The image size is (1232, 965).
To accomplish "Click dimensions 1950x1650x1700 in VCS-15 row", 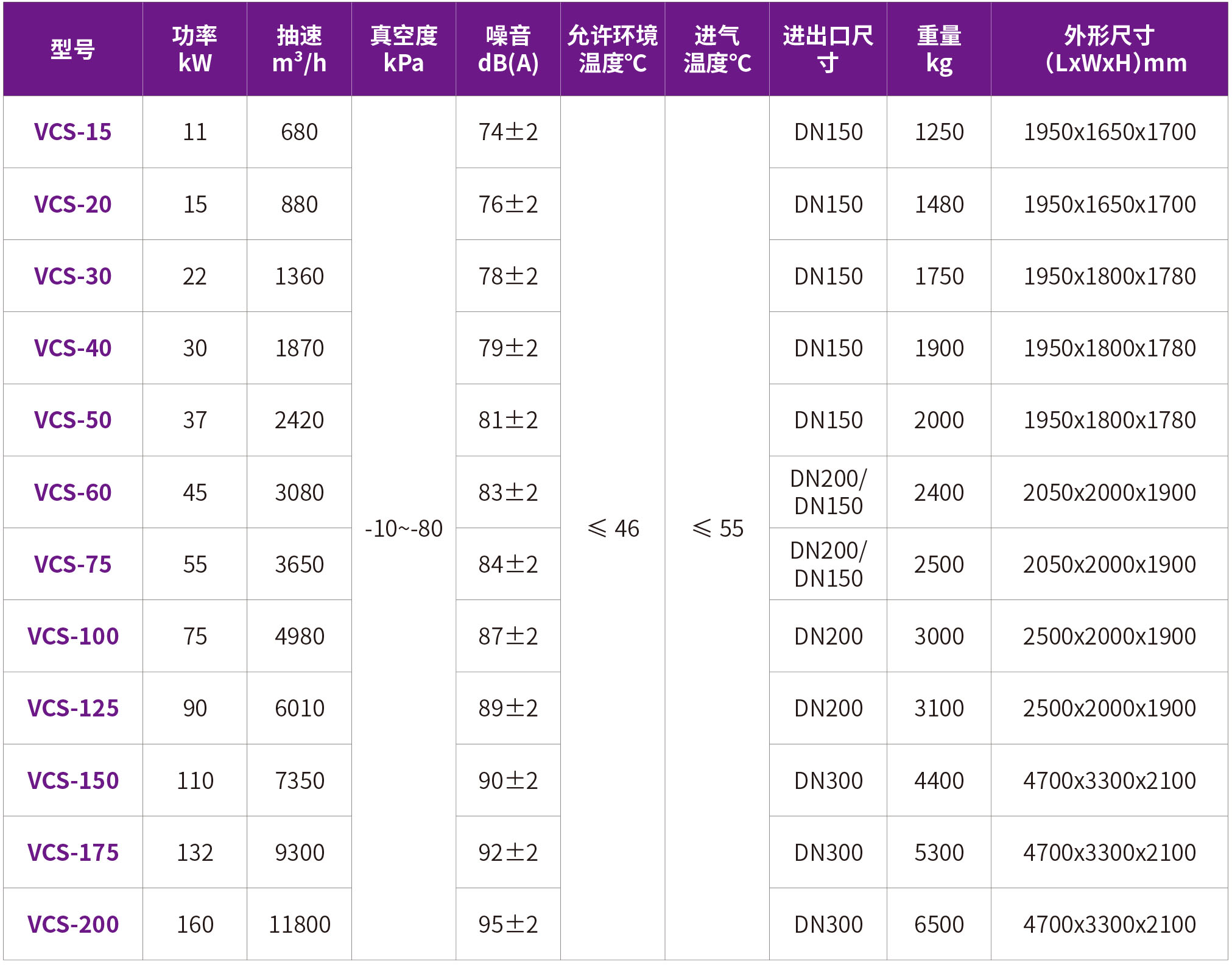I will click(x=1110, y=132).
